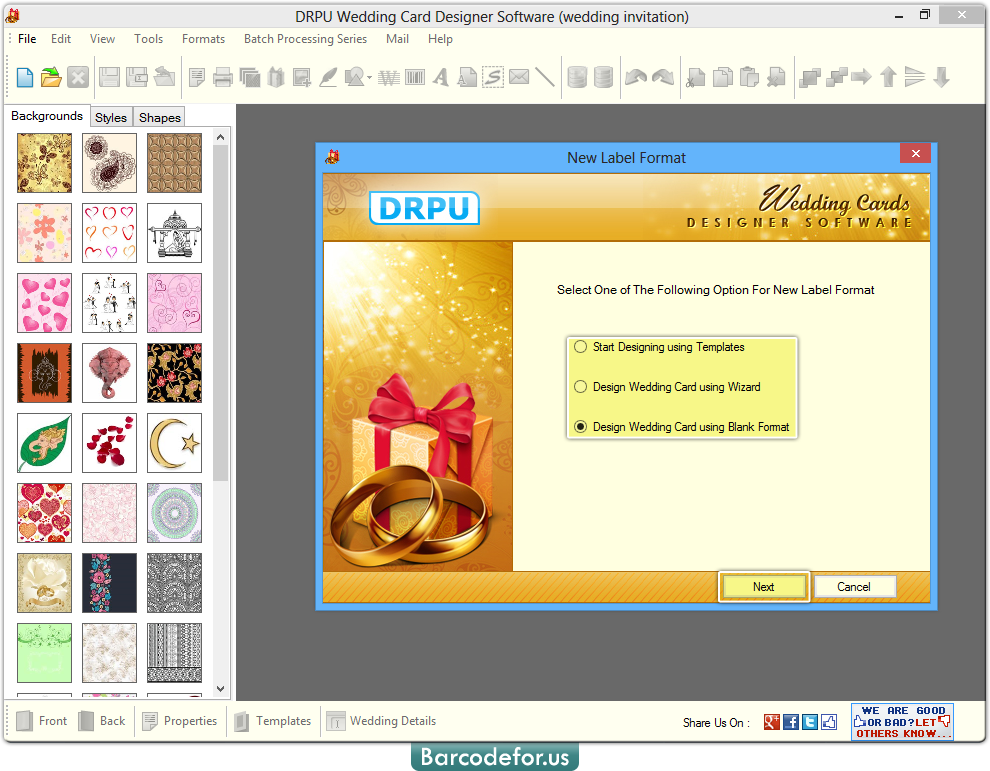Print the wedding card
The image size is (990, 771).
(223, 77)
